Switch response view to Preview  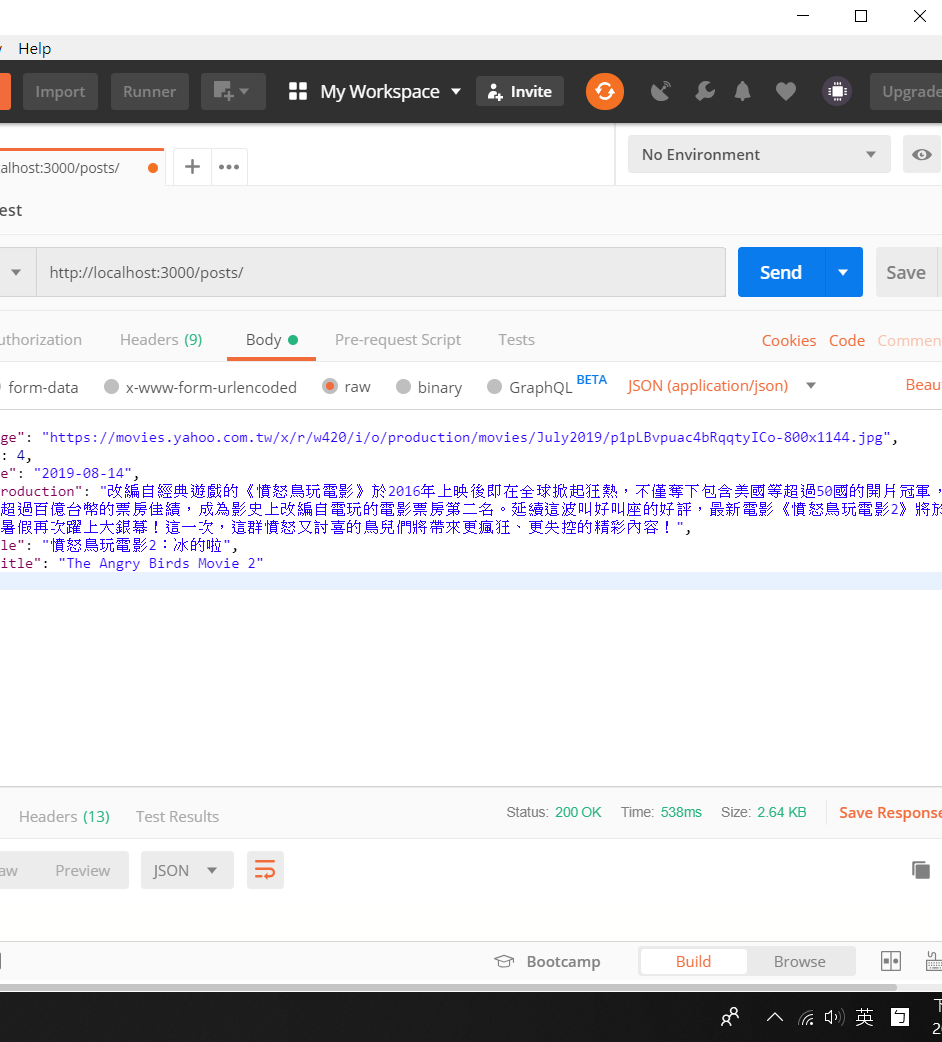(x=82, y=871)
